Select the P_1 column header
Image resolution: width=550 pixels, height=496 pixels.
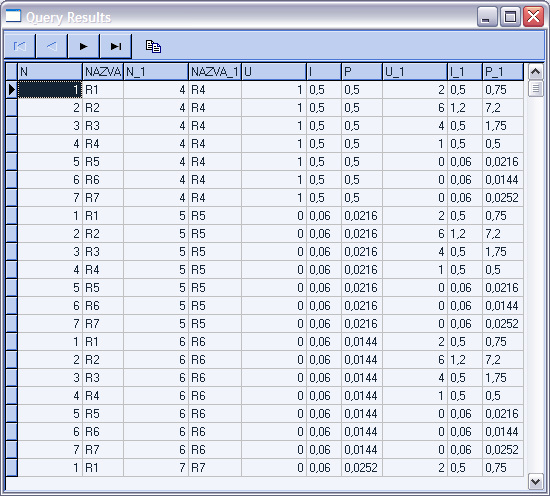click(x=503, y=72)
